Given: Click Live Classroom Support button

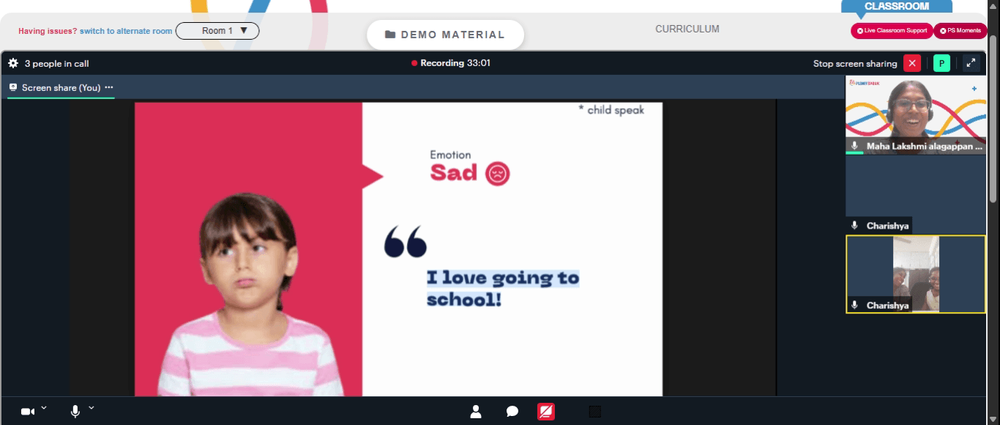Looking at the screenshot, I should (x=892, y=31).
